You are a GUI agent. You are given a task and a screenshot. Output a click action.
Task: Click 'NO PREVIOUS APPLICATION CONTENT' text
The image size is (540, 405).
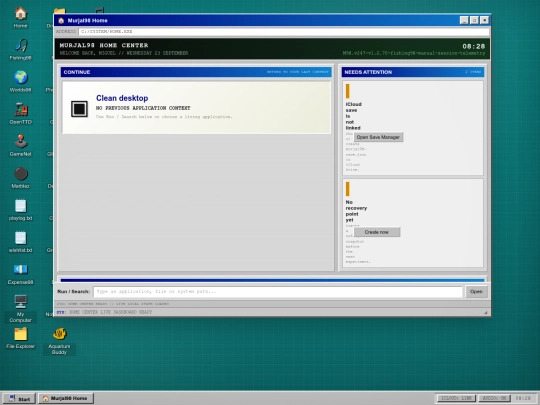[x=143, y=108]
